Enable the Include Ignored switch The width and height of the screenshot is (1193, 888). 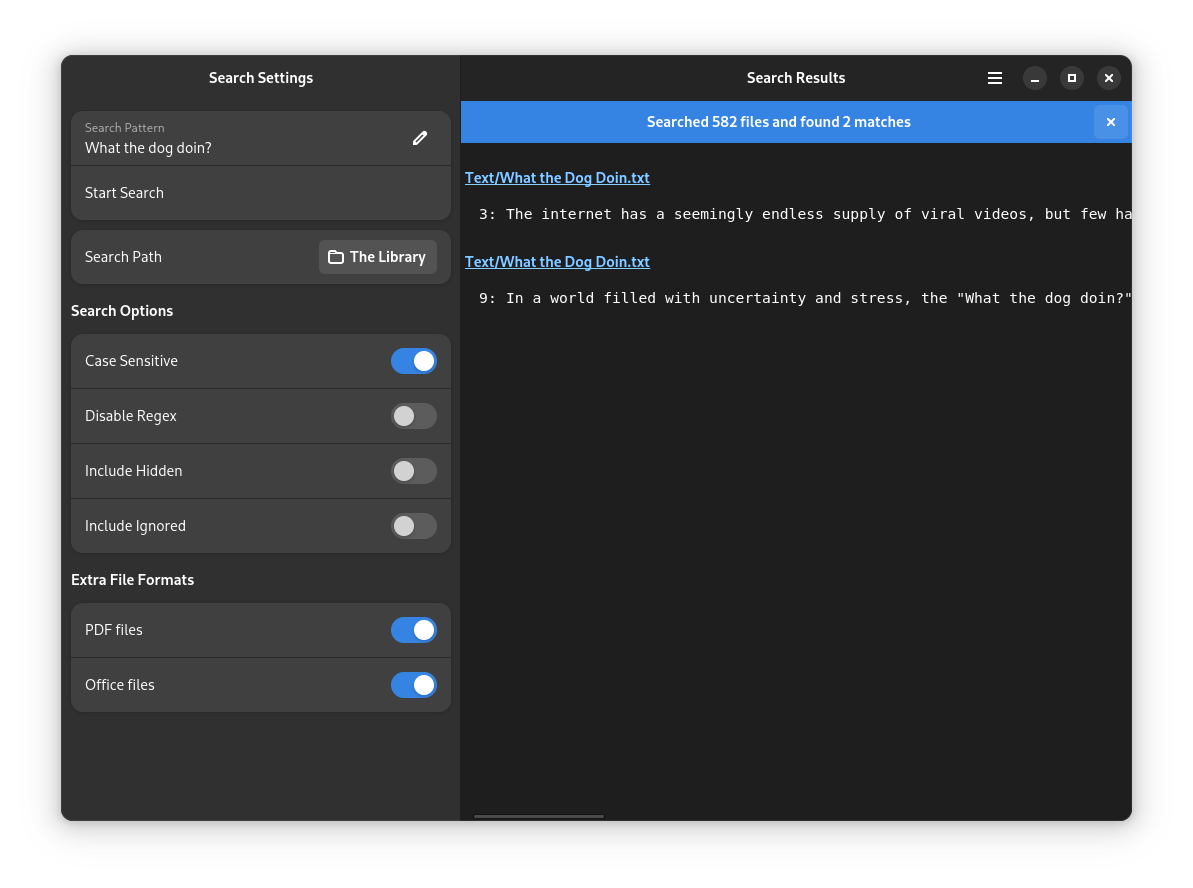pyautogui.click(x=414, y=526)
